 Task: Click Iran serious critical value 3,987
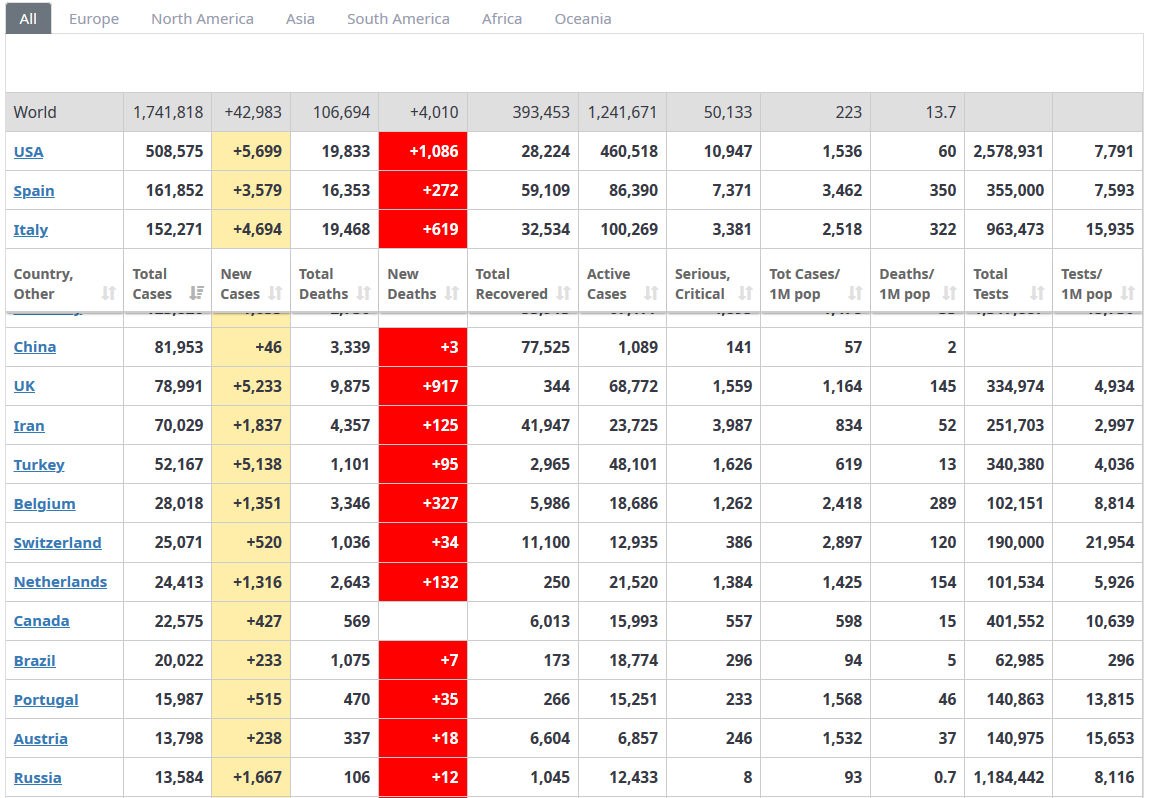pyautogui.click(x=732, y=425)
